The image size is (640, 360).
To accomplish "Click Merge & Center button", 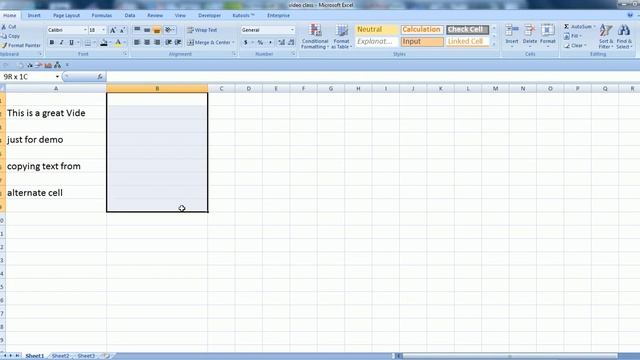I will [209, 42].
